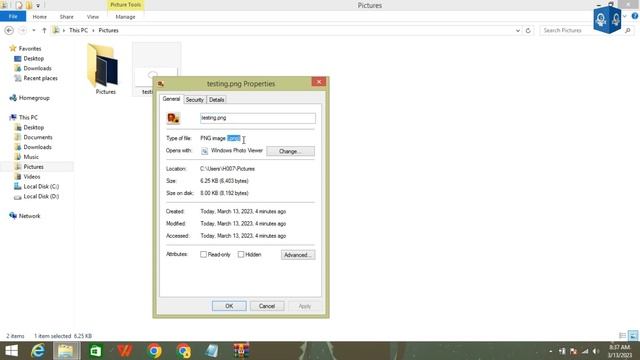This screenshot has height=360, width=640.
Task: Open Recent places
Action: 40,78
